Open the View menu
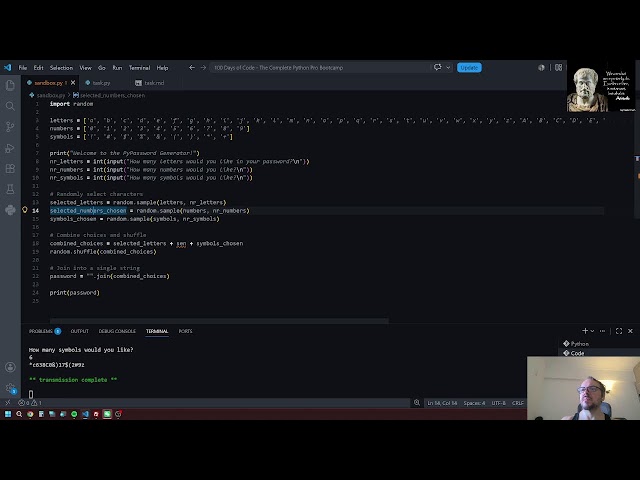The width and height of the screenshot is (640, 480). click(x=85, y=68)
